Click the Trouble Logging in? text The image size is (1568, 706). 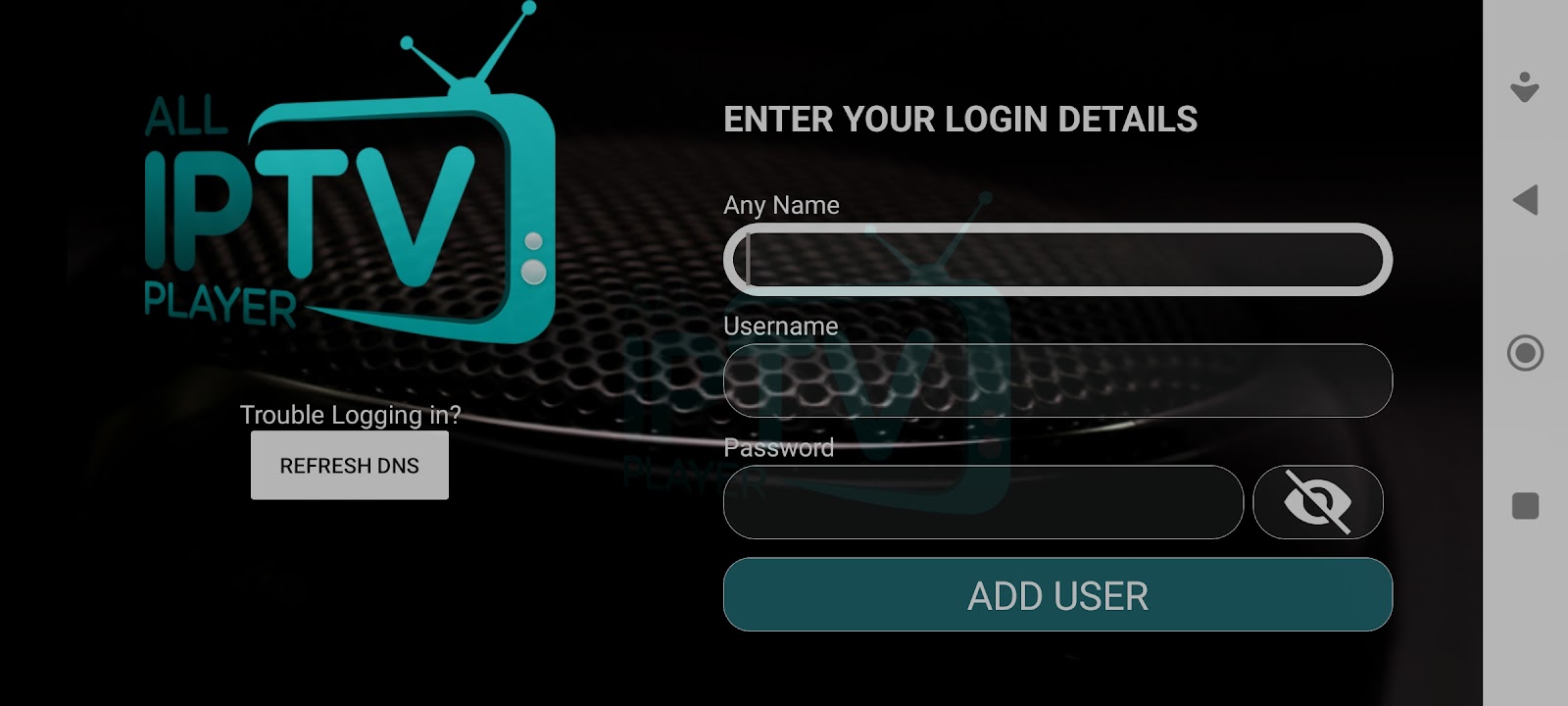click(350, 415)
